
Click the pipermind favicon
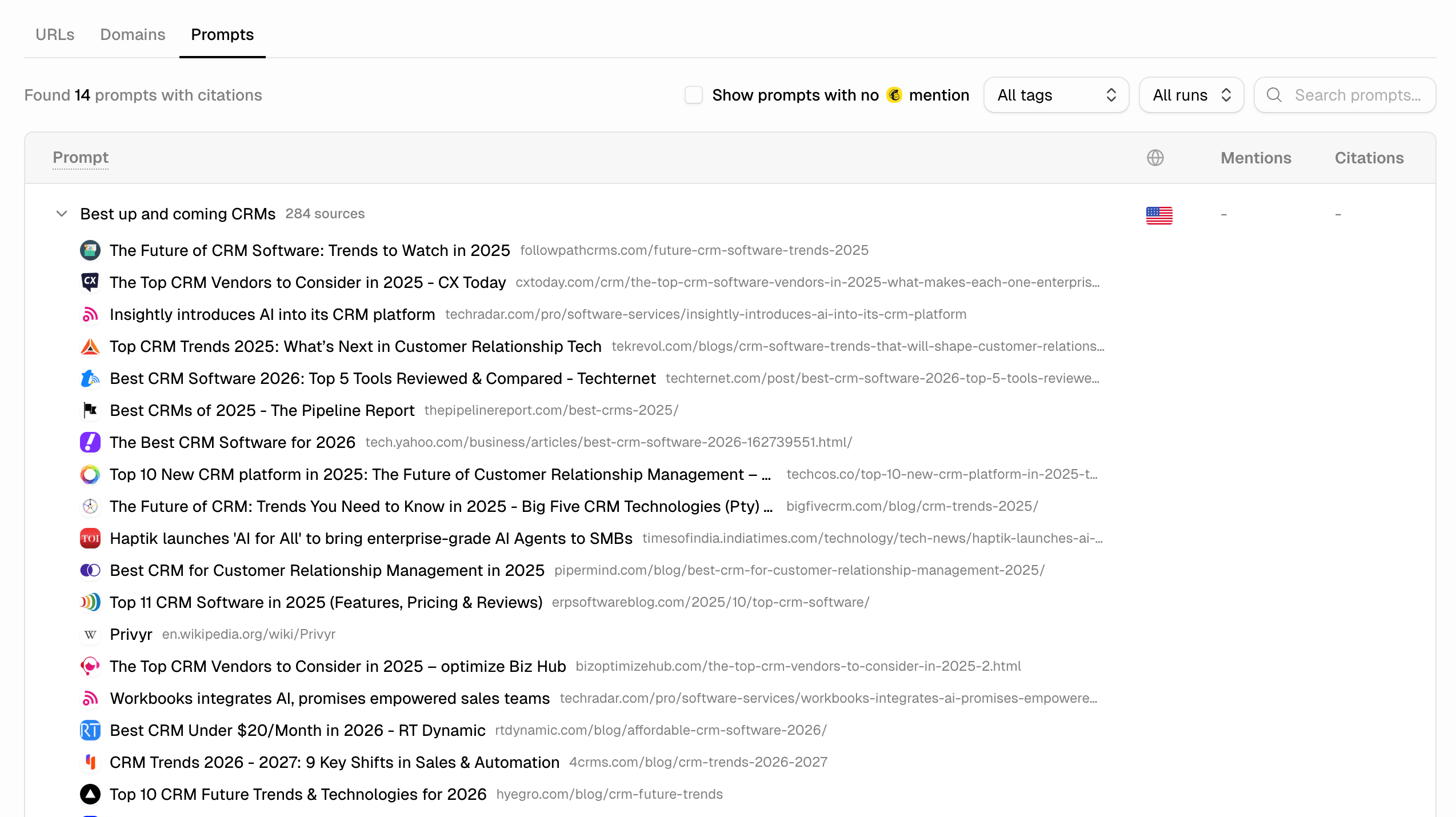(90, 570)
